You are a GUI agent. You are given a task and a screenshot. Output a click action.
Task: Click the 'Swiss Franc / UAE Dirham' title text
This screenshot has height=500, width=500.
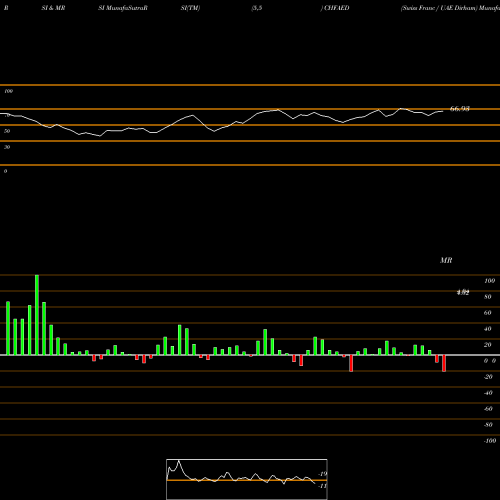[x=439, y=8]
